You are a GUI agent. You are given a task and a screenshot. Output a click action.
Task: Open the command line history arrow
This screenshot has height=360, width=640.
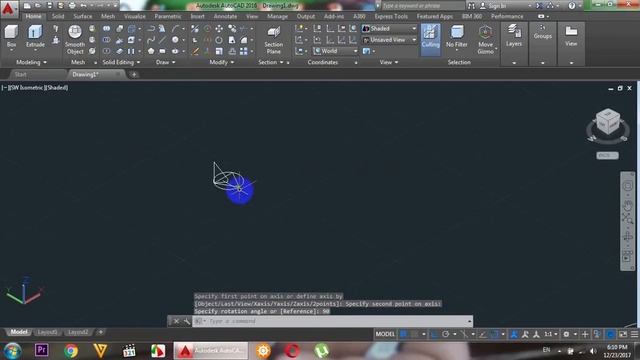point(469,321)
